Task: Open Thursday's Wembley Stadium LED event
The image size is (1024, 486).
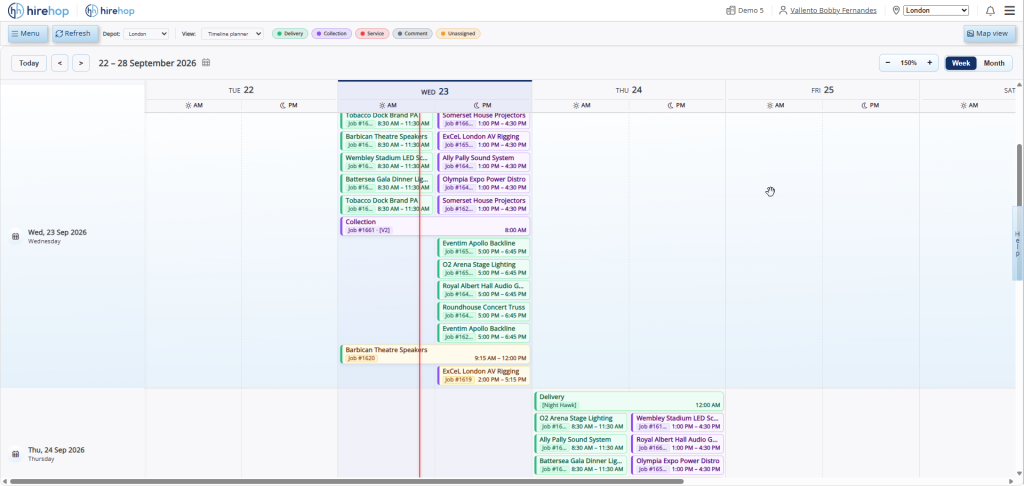Action: [x=677, y=422]
